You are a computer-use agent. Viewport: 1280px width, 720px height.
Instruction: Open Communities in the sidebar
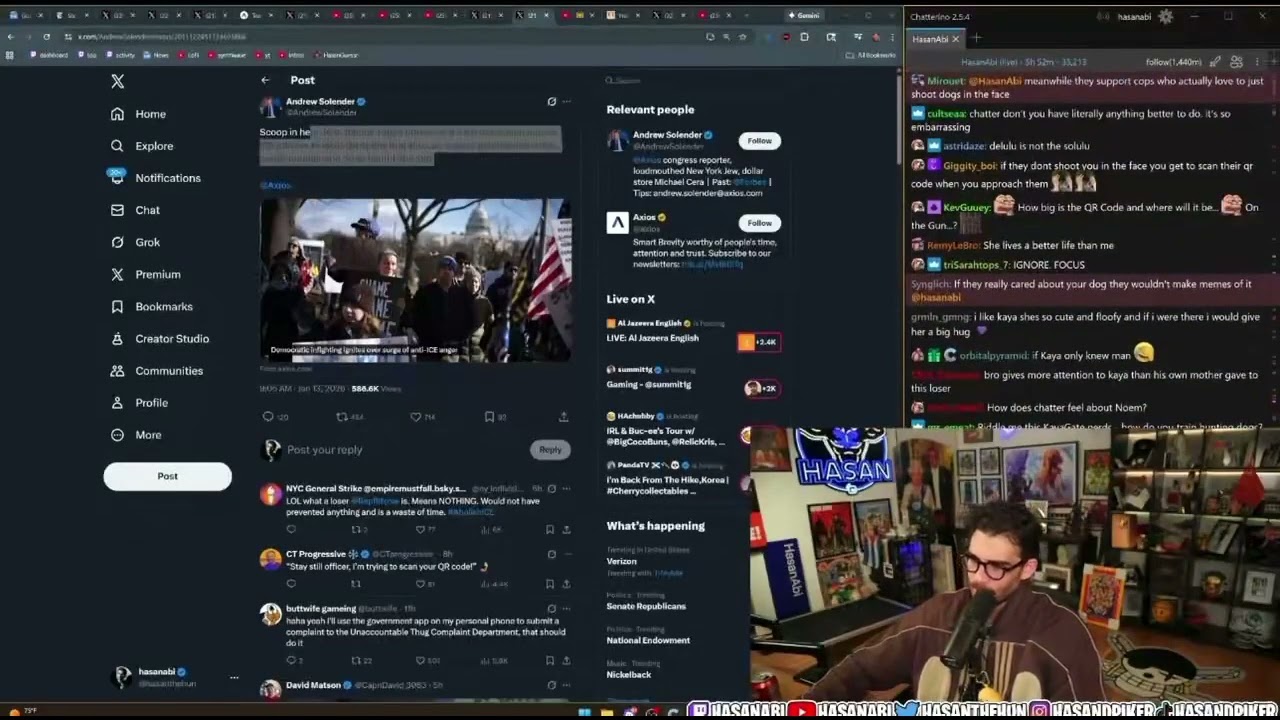click(157, 370)
